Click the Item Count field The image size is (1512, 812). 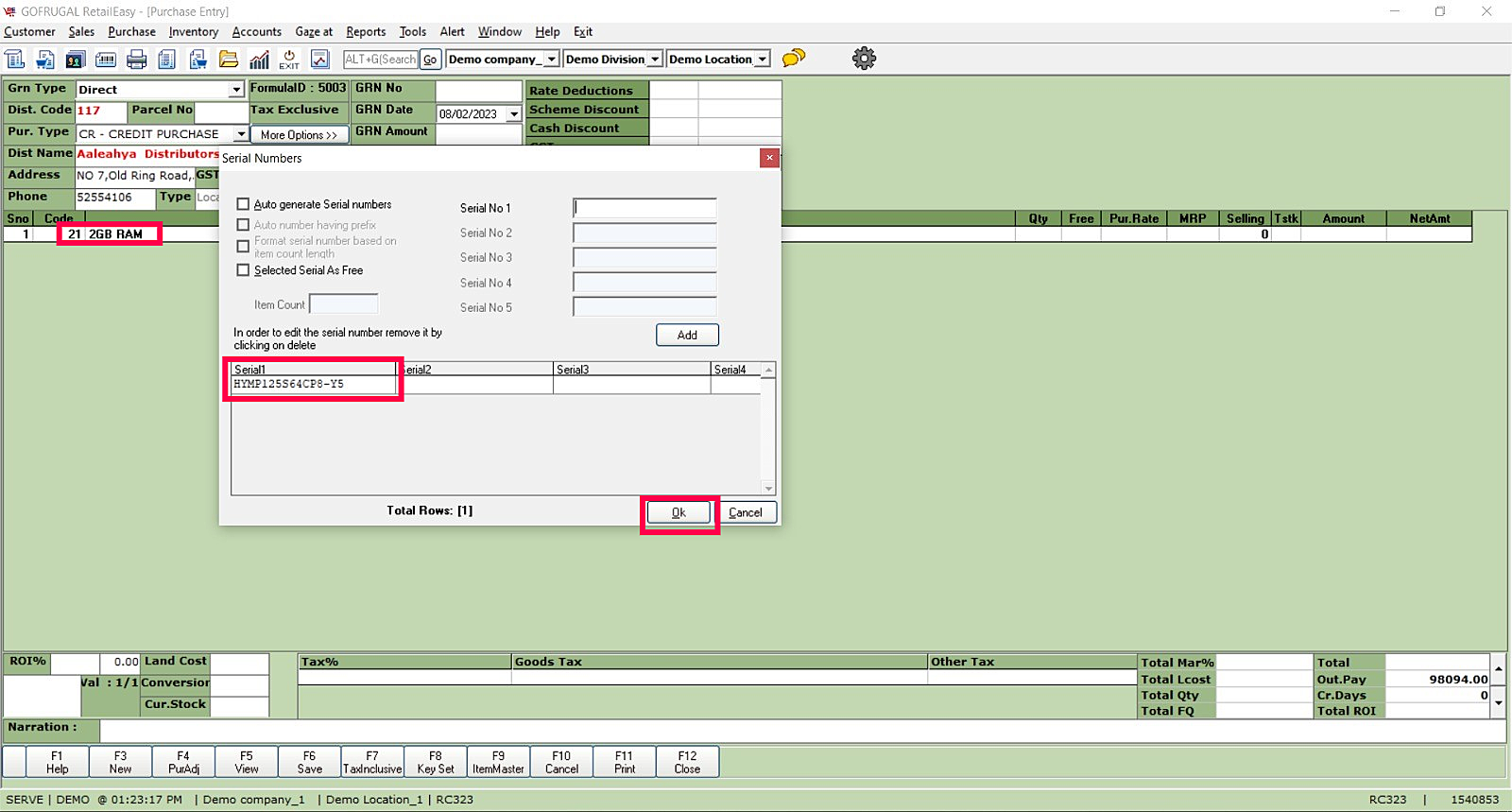pos(344,304)
